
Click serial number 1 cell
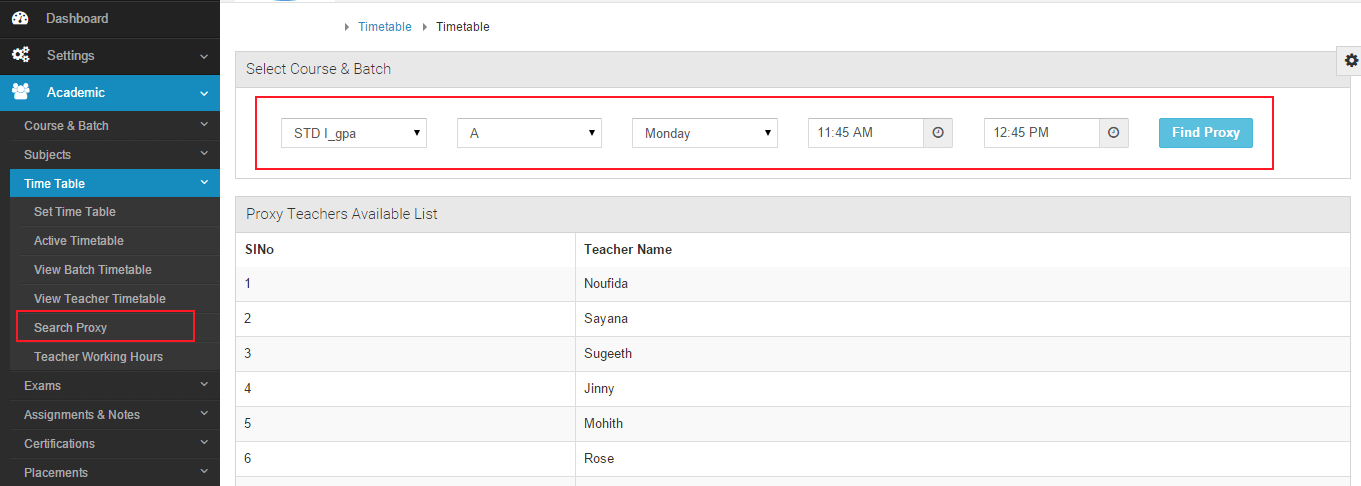point(406,284)
